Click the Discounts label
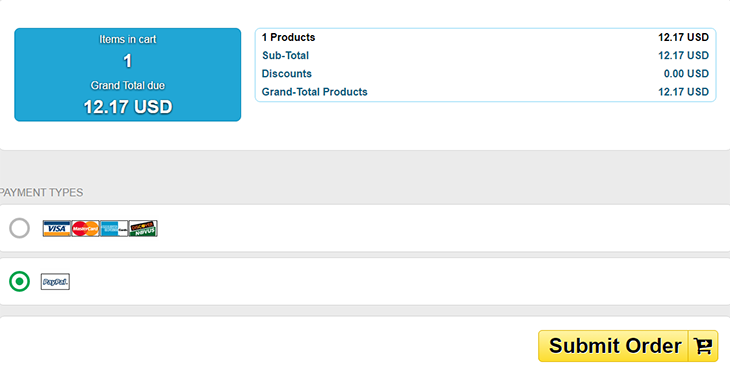This screenshot has width=730, height=373. (x=286, y=74)
